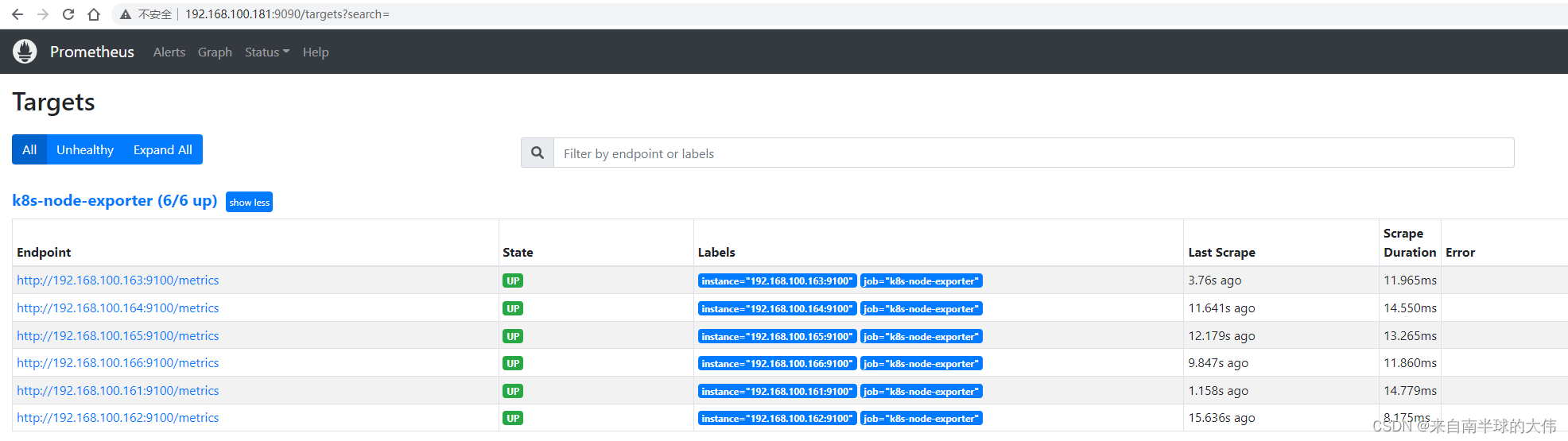Click job label badge in 192.168.100.166 row
Screen dimensions: 1568x441
[x=922, y=363]
